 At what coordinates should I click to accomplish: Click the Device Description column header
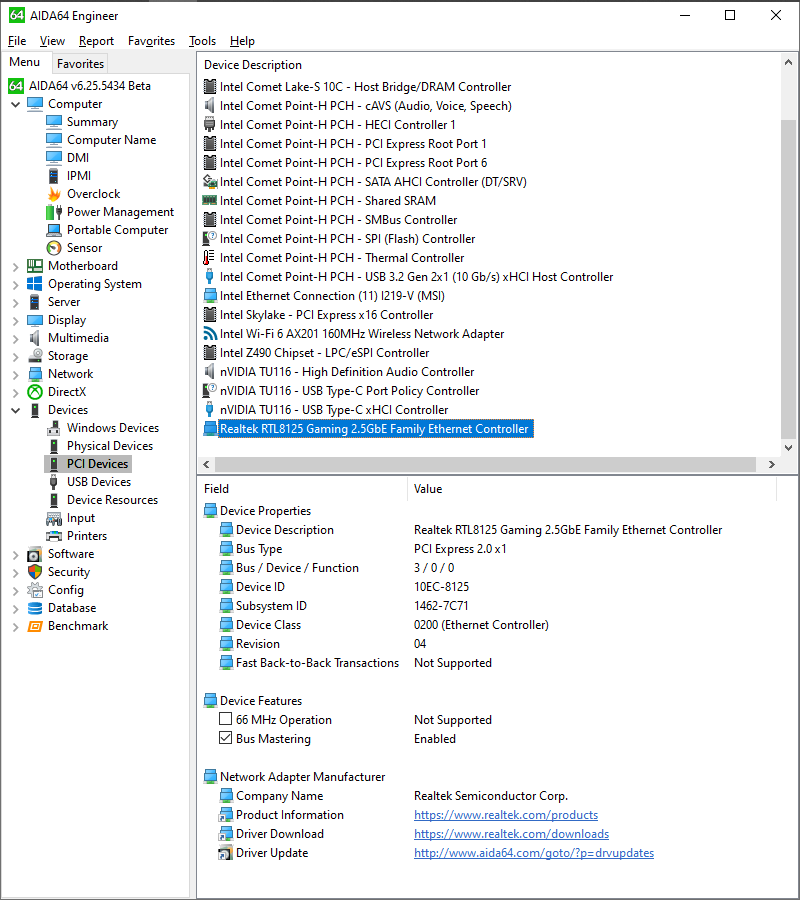coord(253,65)
